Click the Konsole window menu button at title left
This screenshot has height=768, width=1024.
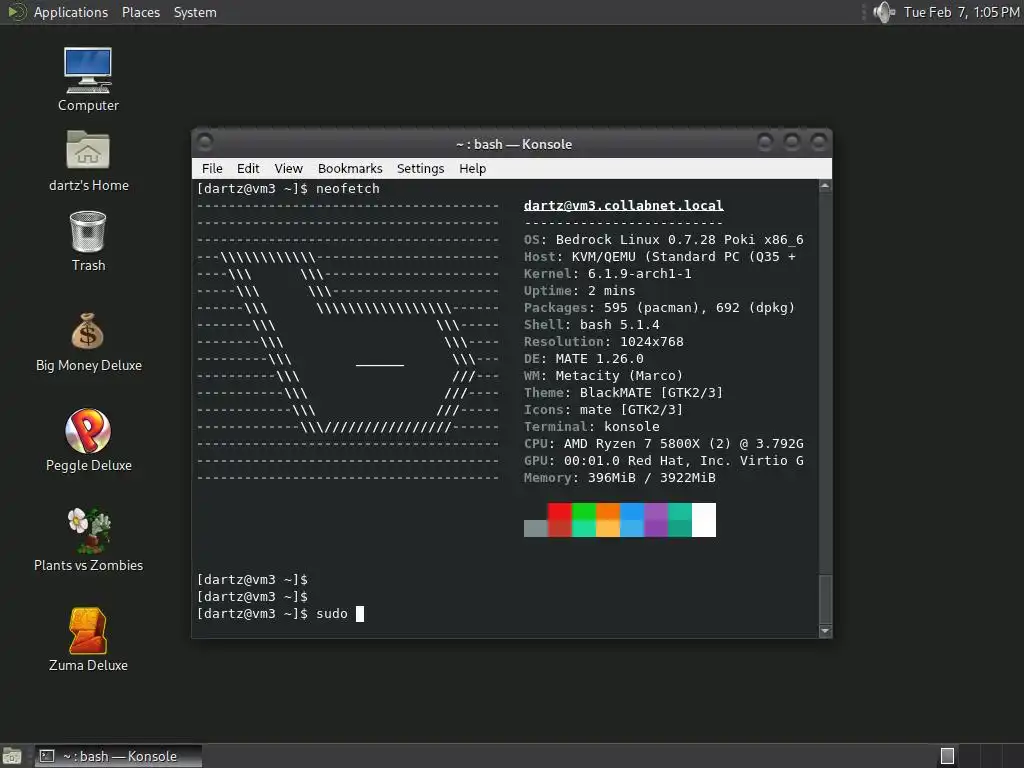(x=204, y=141)
